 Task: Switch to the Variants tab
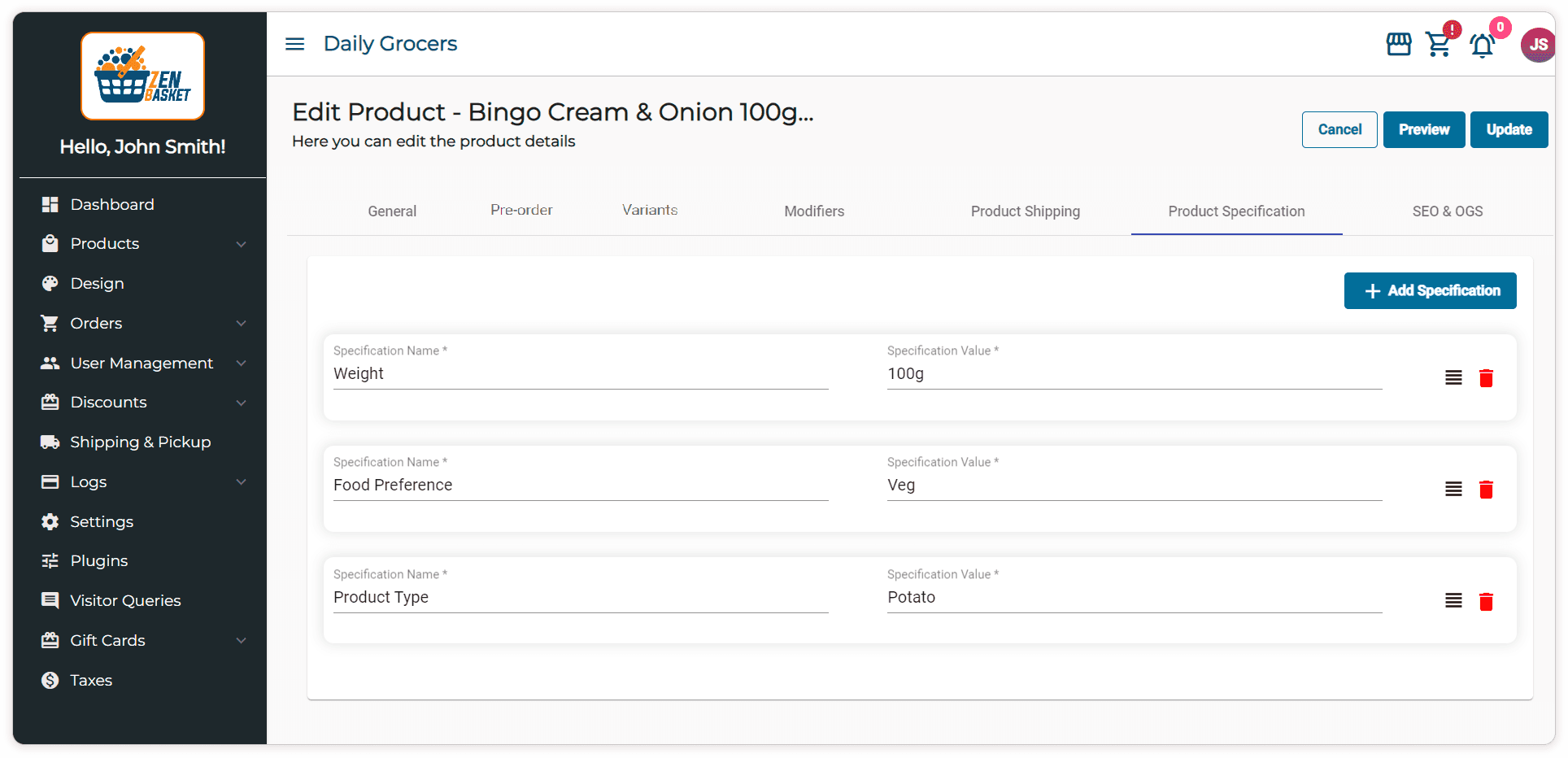650,211
